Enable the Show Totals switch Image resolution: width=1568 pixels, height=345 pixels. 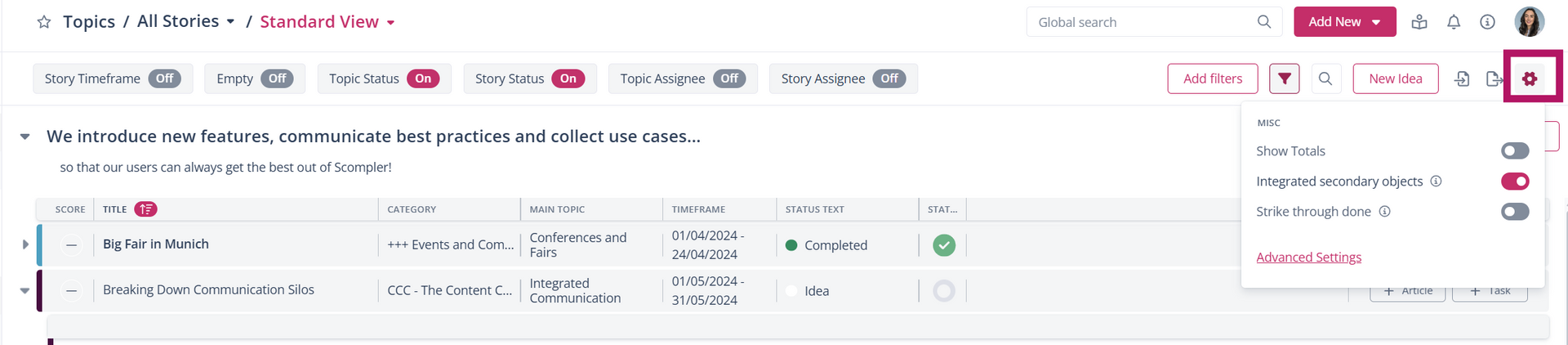[x=1515, y=151]
